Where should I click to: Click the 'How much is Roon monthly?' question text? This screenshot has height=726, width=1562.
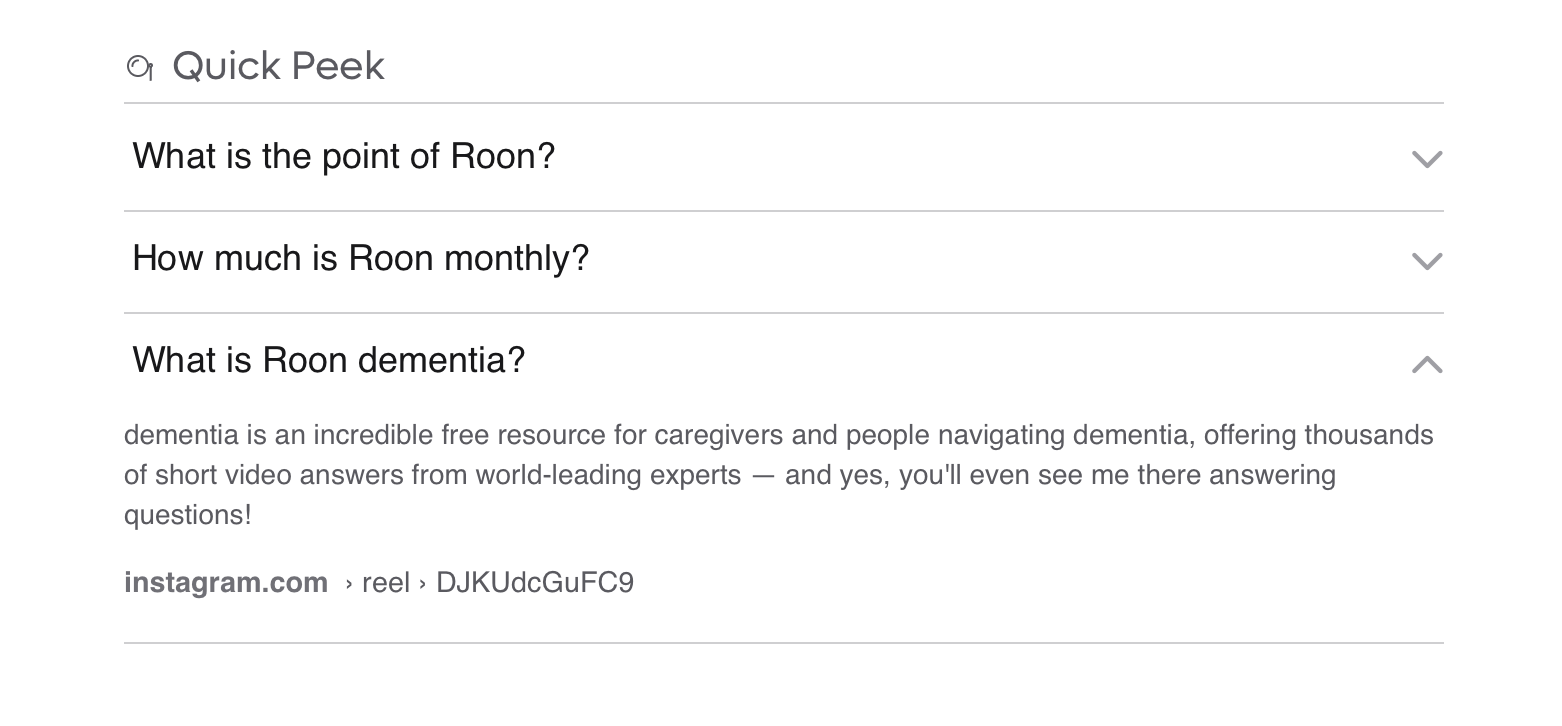click(360, 259)
